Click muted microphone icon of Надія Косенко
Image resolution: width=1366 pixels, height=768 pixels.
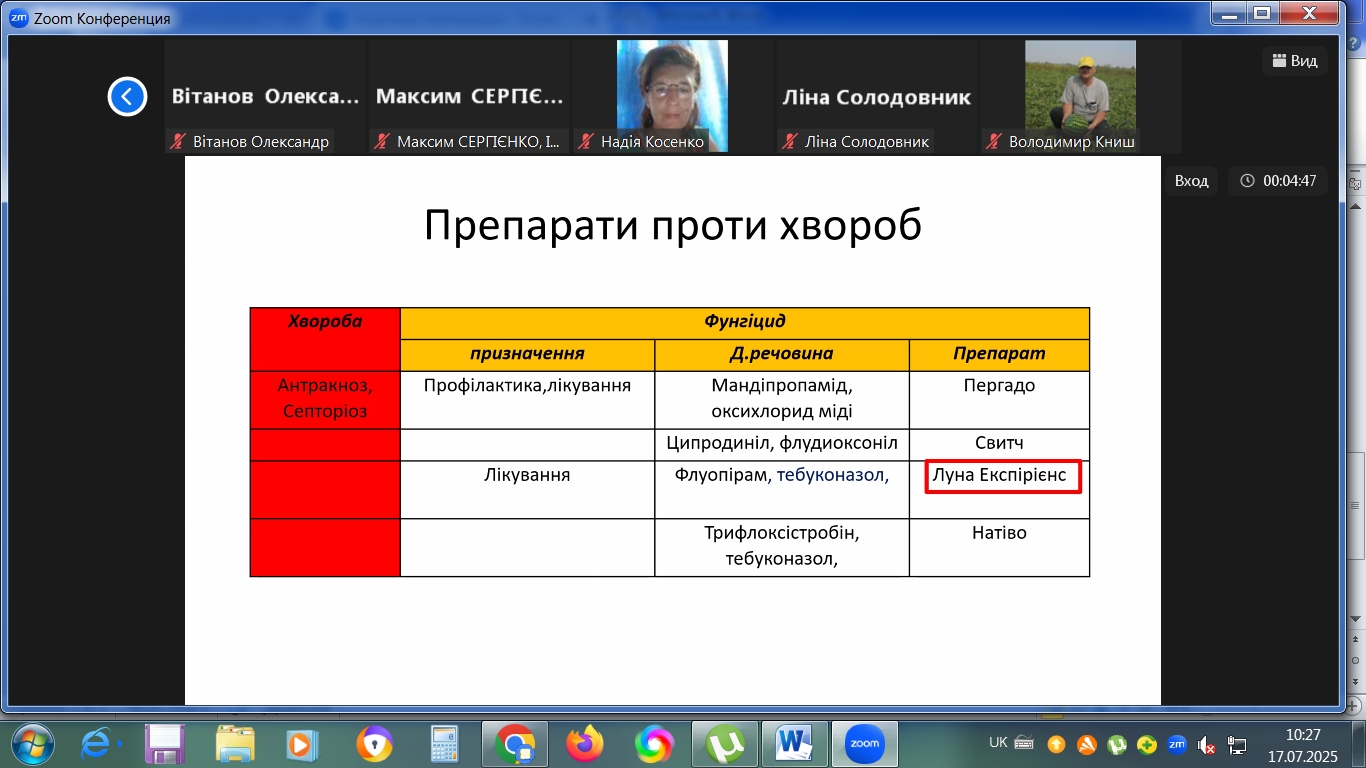pos(586,141)
